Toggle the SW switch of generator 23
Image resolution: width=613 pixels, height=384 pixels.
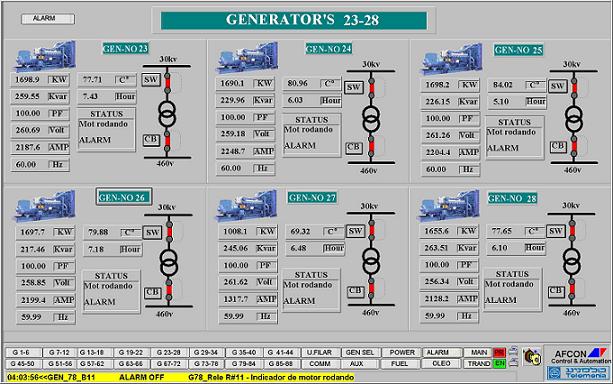(151, 80)
